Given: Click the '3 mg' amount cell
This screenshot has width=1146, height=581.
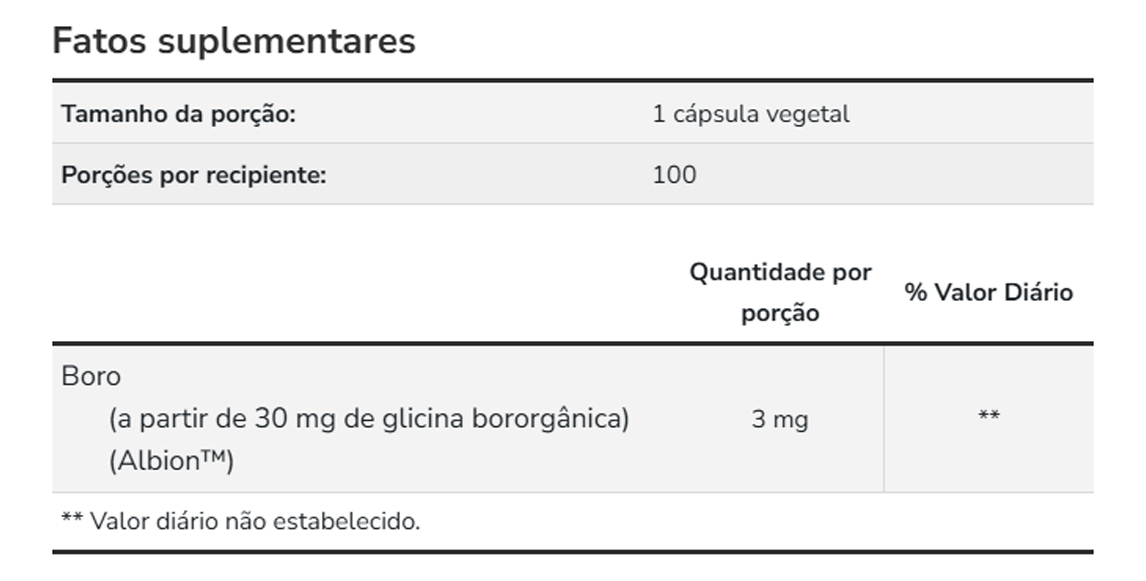Looking at the screenshot, I should 780,419.
